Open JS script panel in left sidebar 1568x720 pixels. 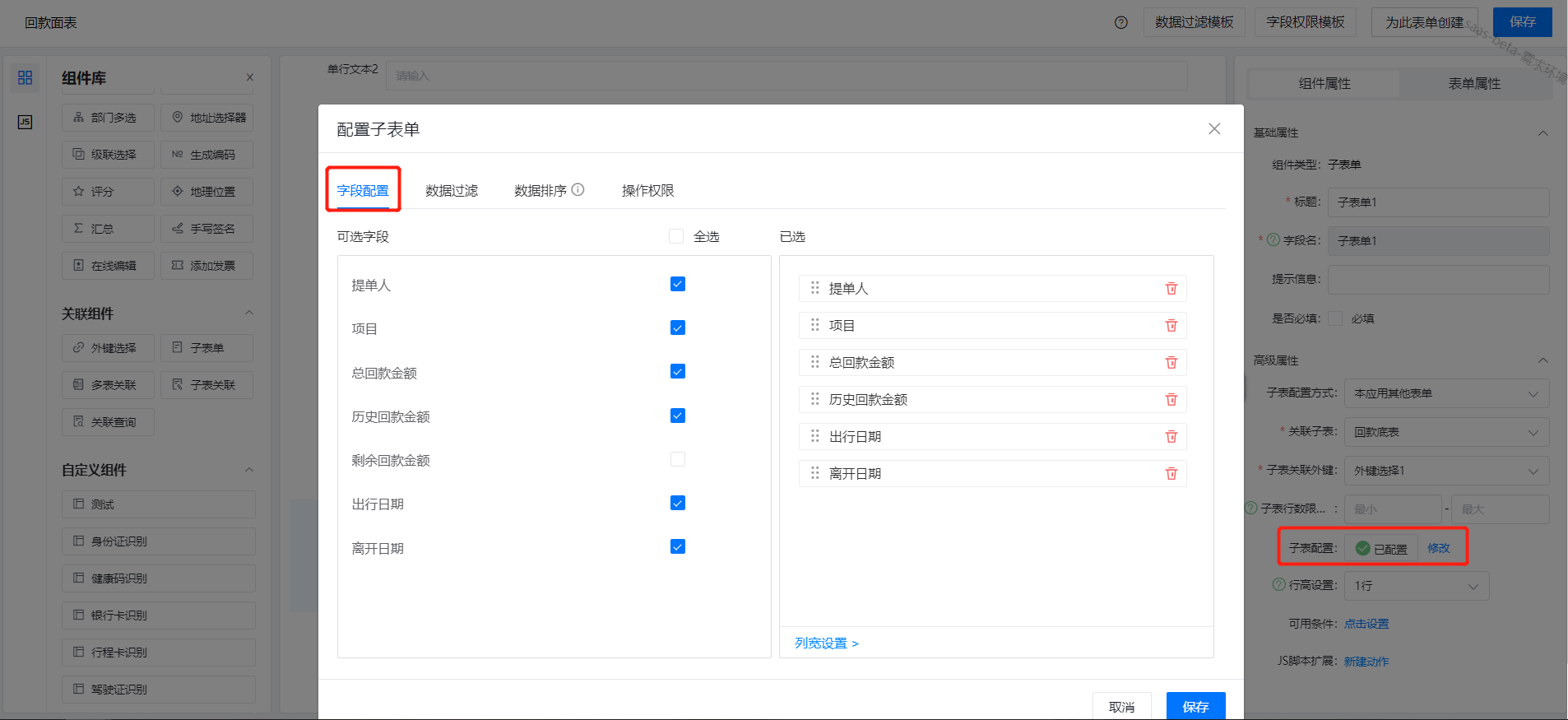click(x=25, y=122)
